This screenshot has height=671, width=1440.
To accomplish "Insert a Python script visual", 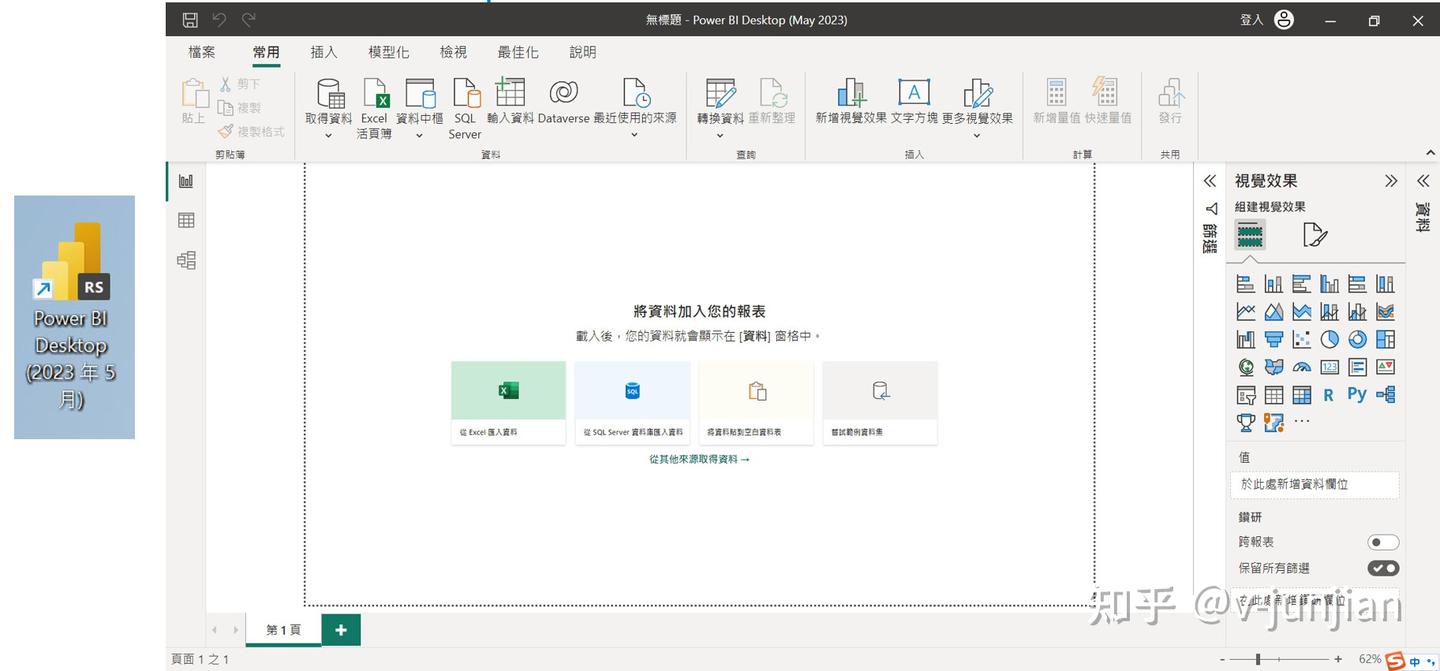I will click(1357, 395).
